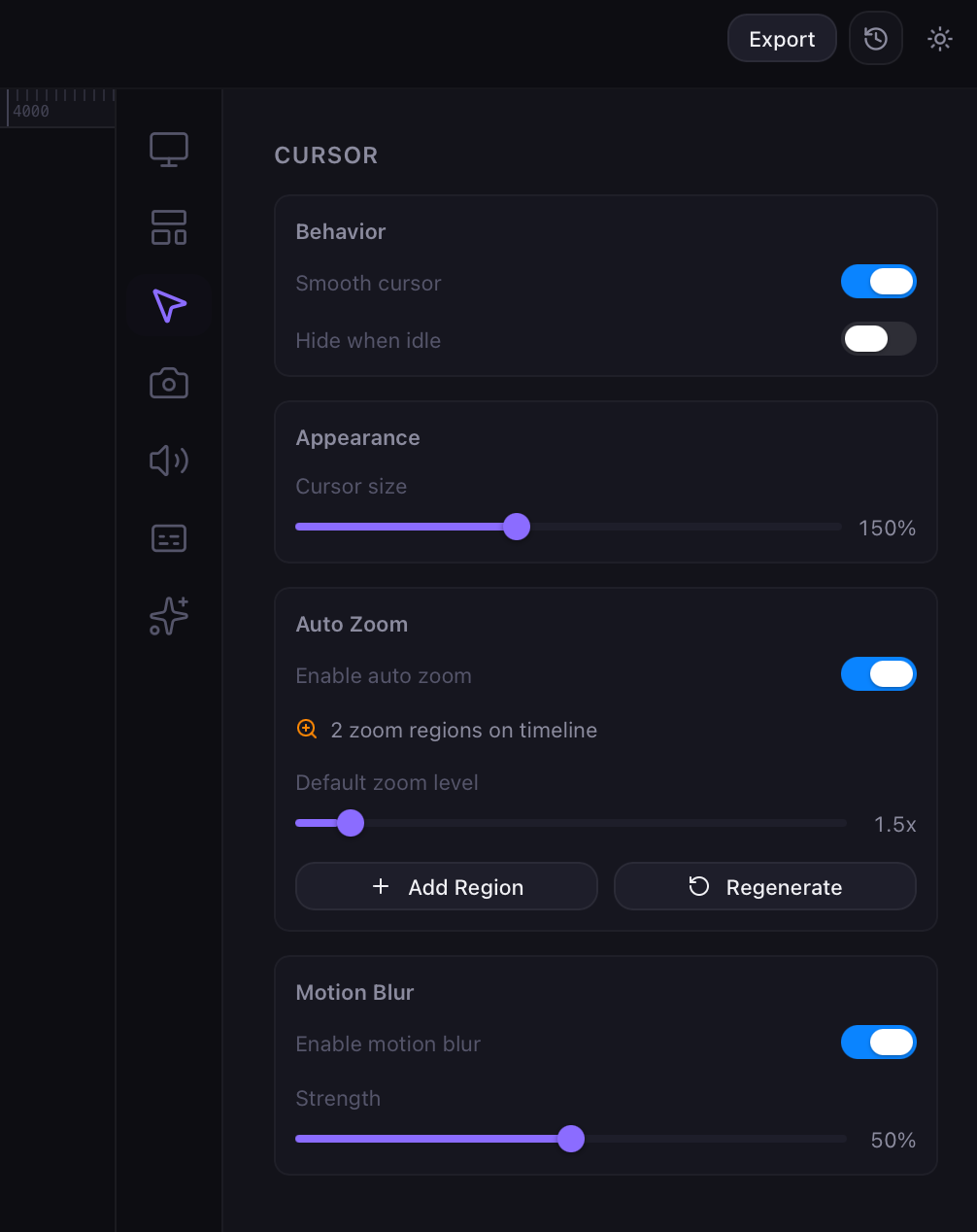Disable the Enable motion blur toggle
977x1232 pixels.
(x=879, y=1043)
